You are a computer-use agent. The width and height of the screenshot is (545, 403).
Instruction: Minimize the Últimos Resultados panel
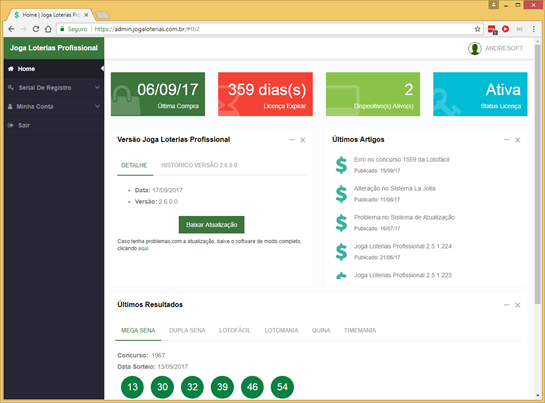(x=506, y=305)
